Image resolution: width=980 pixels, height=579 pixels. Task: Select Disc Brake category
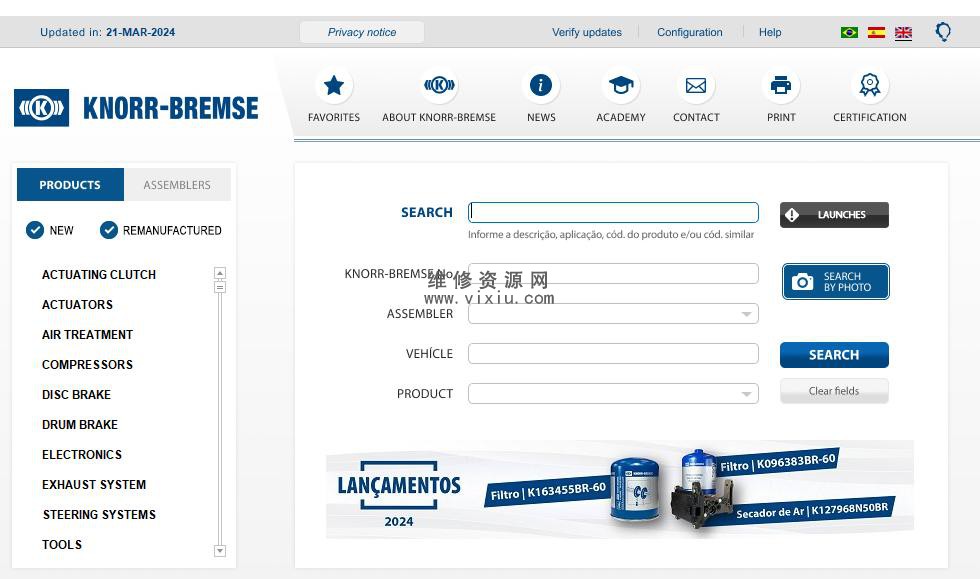(x=76, y=395)
